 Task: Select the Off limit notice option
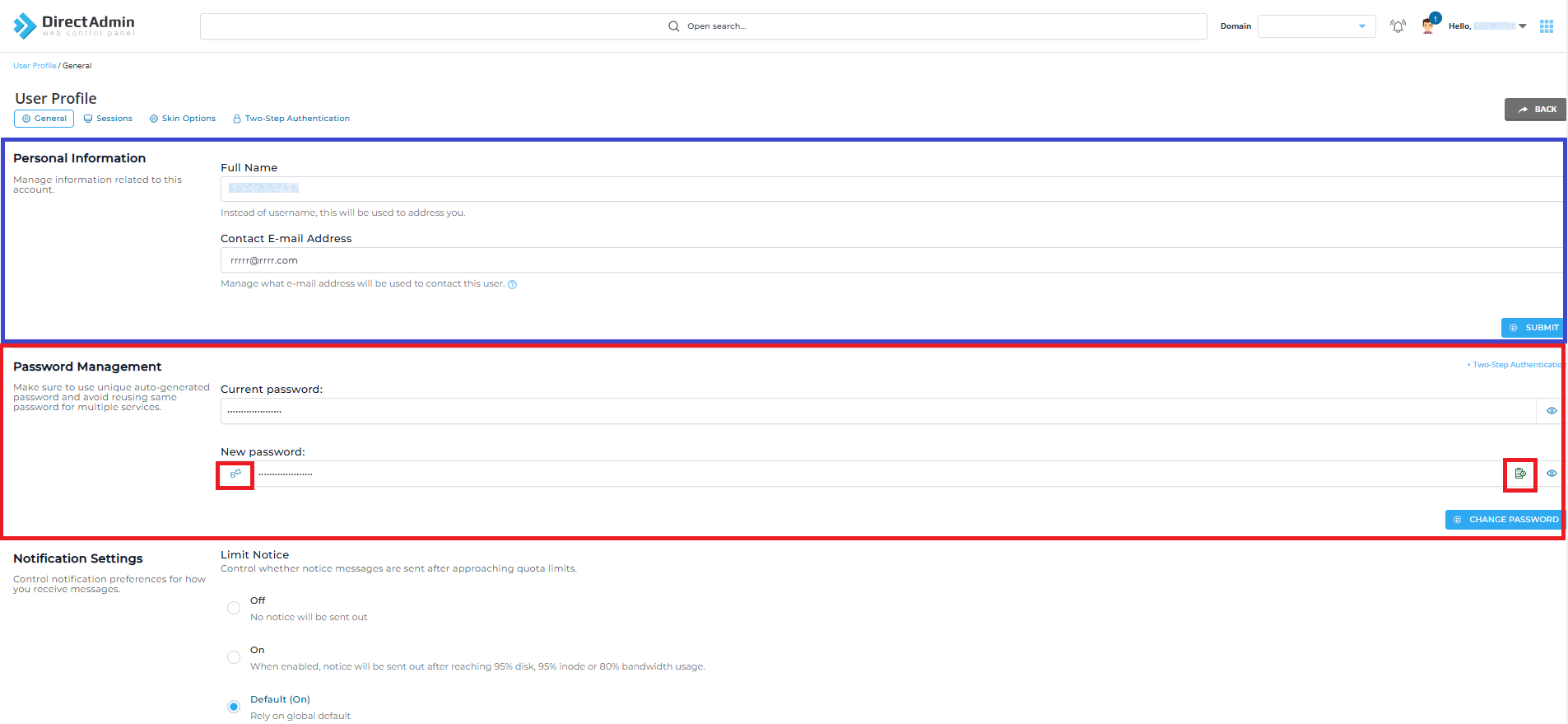pos(234,608)
